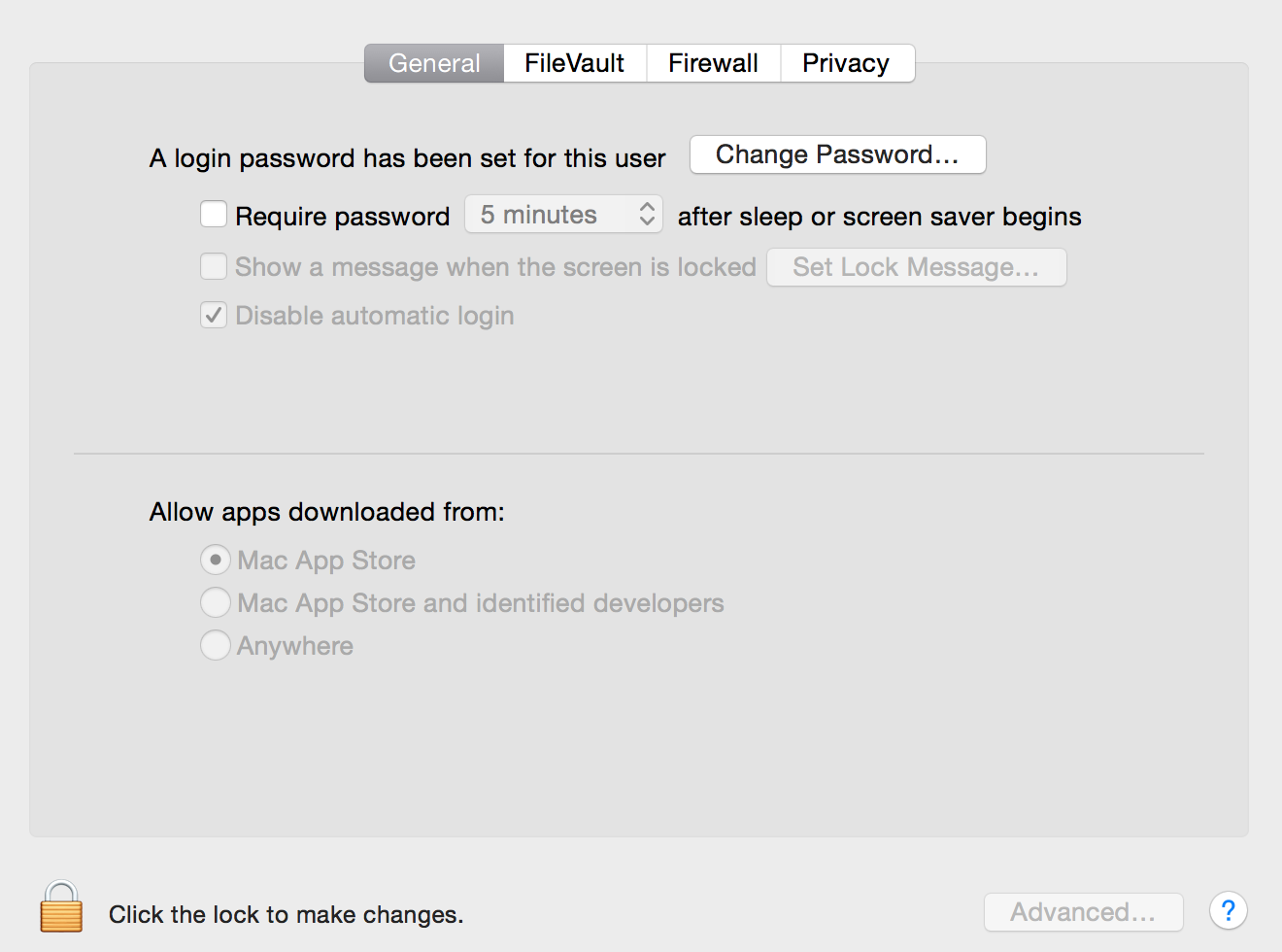Click the padlock icon to unlock settings
This screenshot has width=1282, height=952.
coord(61,907)
